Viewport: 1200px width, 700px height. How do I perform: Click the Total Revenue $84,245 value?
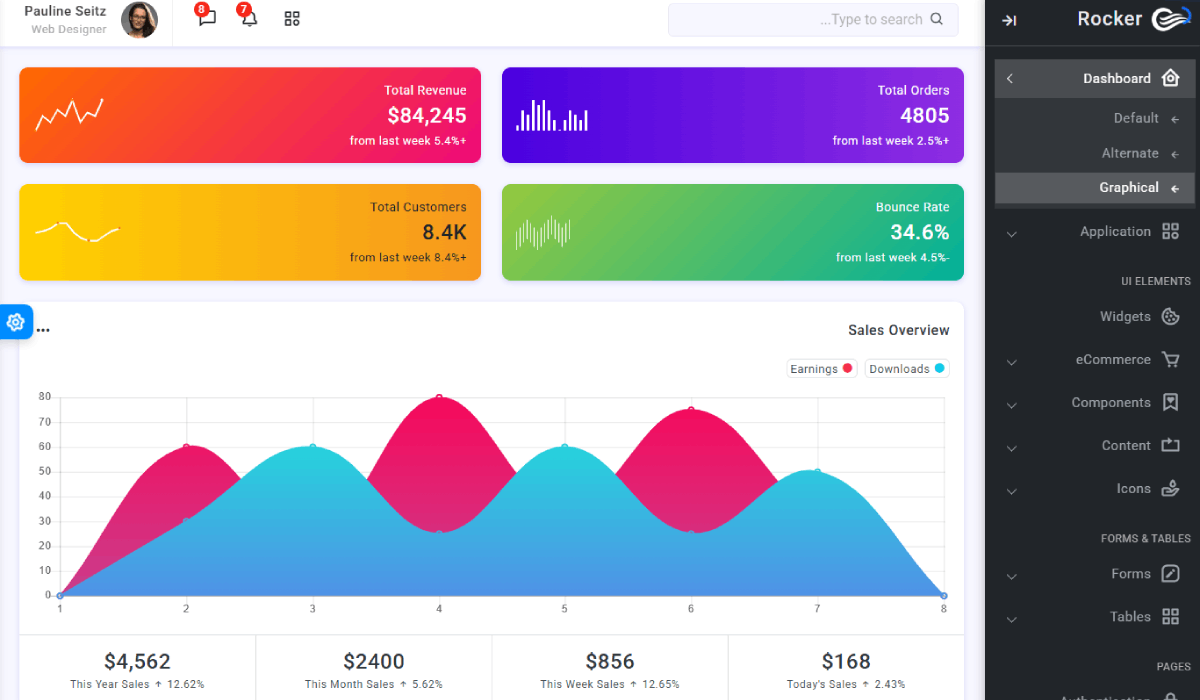click(x=427, y=115)
